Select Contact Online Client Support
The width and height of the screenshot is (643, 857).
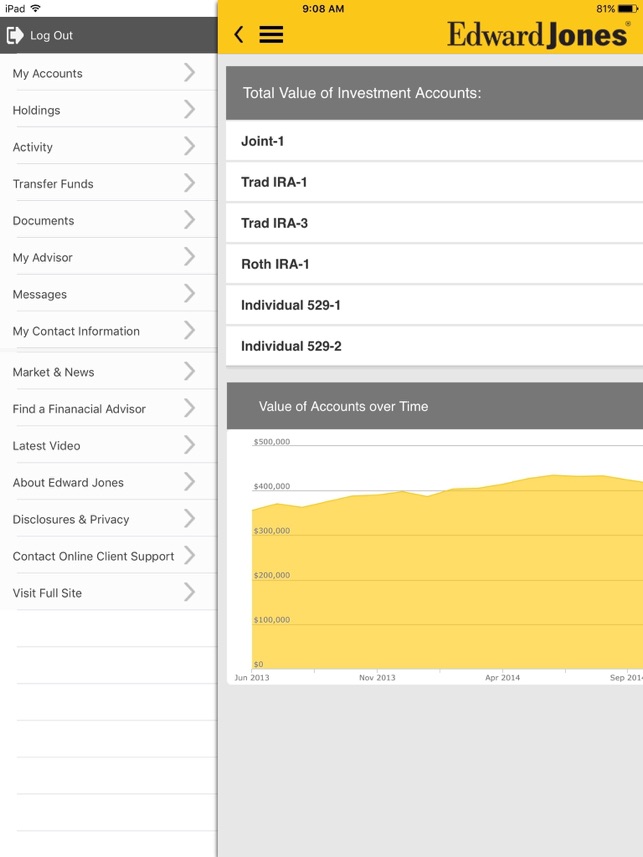pyautogui.click(x=108, y=556)
